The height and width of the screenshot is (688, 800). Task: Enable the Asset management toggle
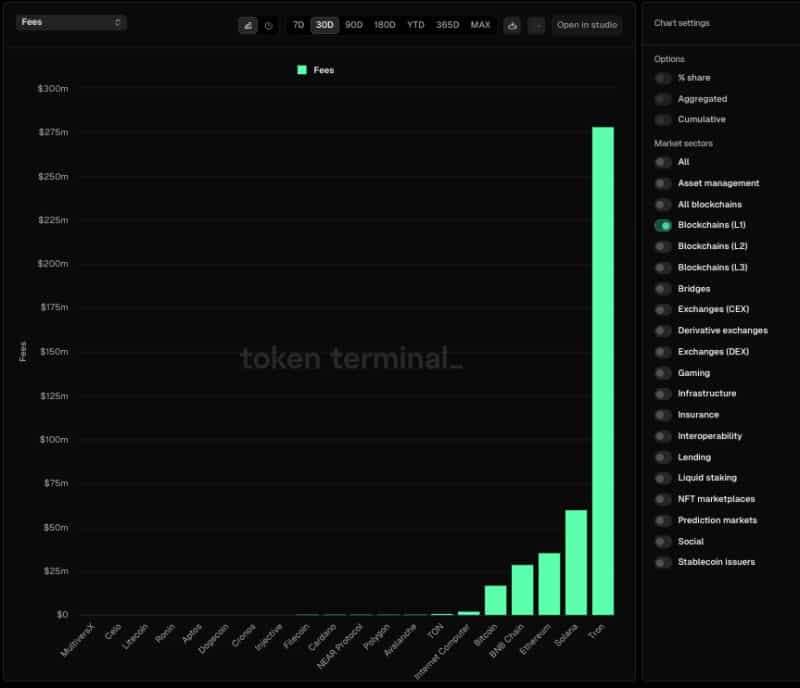663,183
